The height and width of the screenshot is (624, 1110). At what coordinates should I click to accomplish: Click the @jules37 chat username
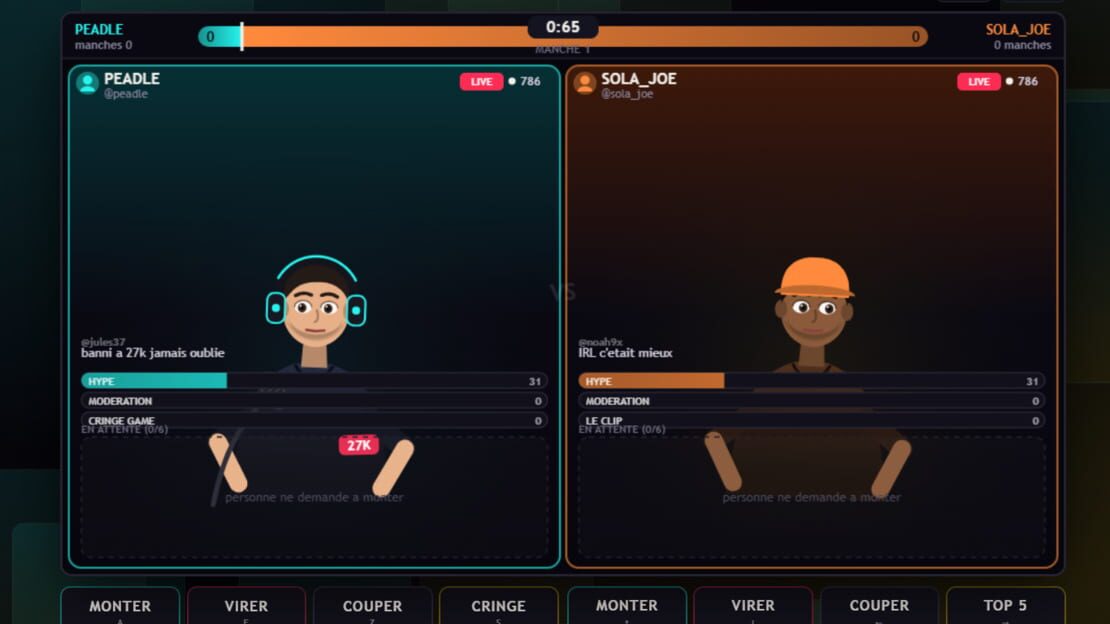103,341
